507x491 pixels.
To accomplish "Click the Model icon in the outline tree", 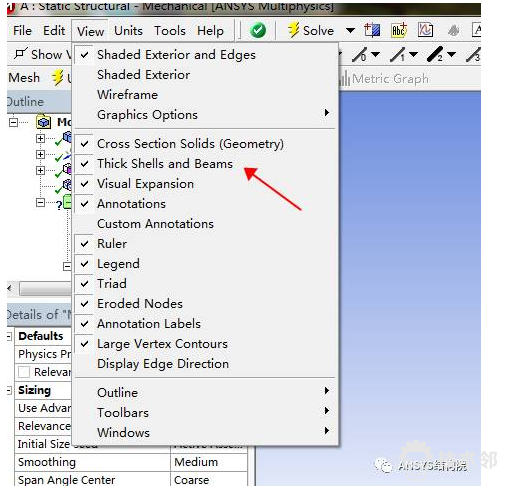I will (44, 122).
